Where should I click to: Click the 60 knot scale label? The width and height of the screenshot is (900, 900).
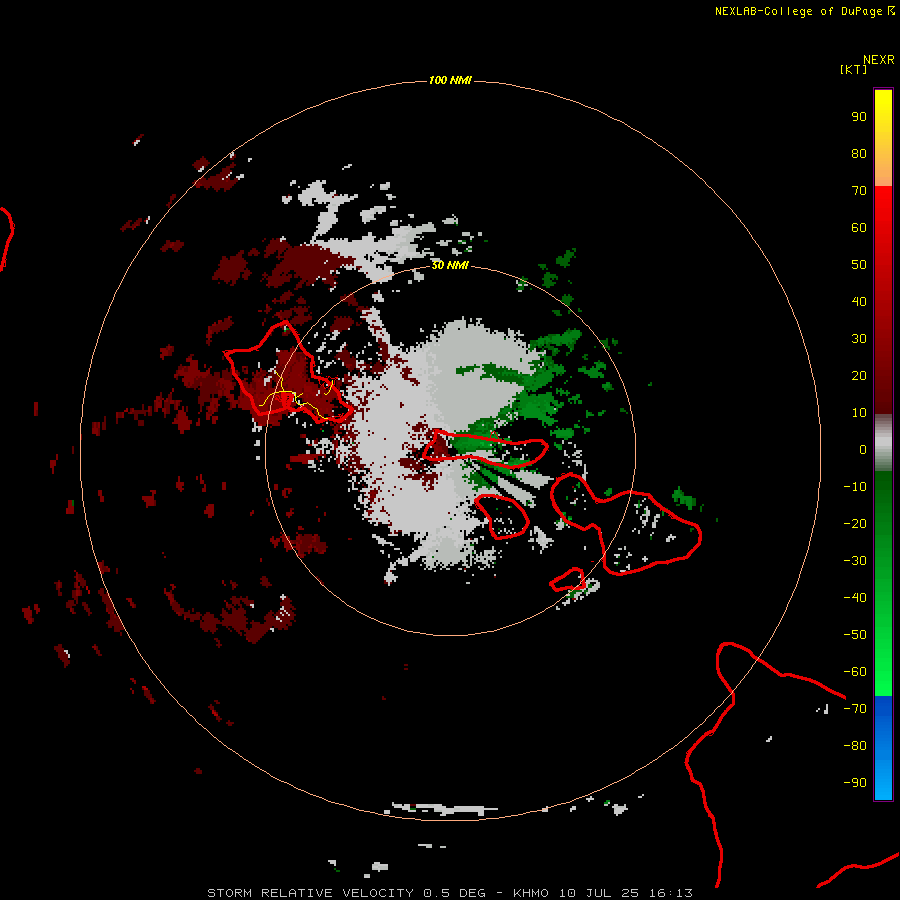[x=859, y=227]
